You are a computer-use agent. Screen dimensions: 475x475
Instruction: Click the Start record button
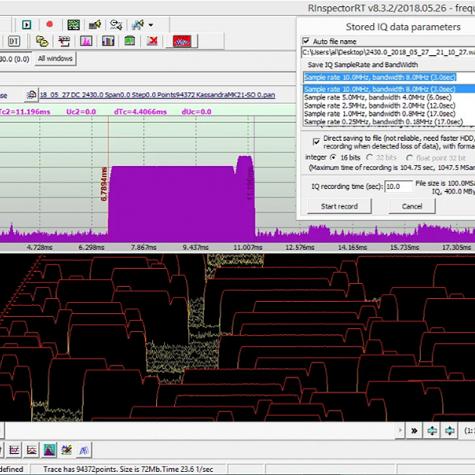(339, 206)
